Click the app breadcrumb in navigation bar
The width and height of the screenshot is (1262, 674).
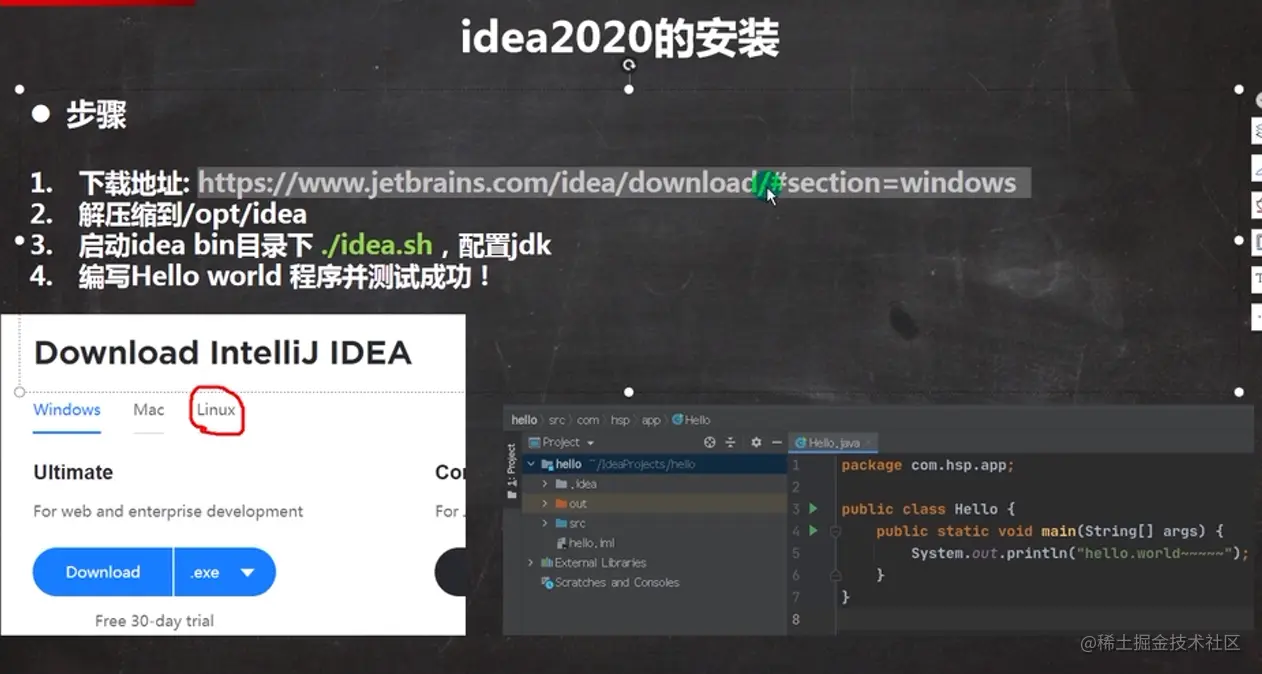click(x=651, y=420)
